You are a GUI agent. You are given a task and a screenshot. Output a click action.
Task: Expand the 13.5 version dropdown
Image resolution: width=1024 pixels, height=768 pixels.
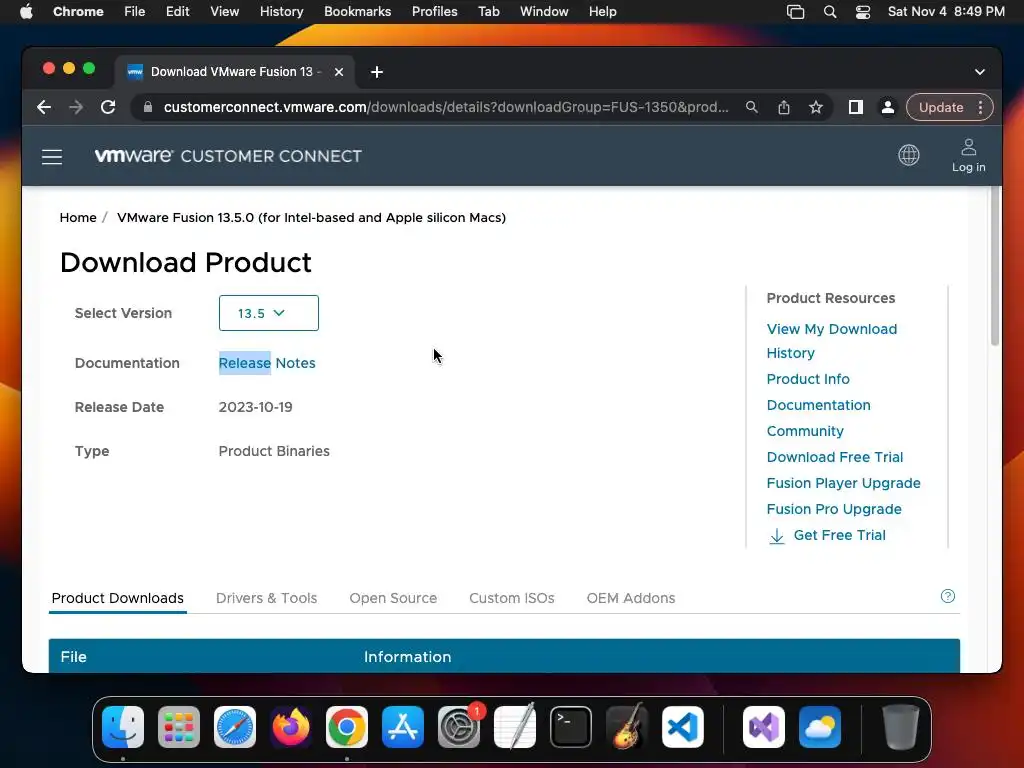(x=268, y=313)
